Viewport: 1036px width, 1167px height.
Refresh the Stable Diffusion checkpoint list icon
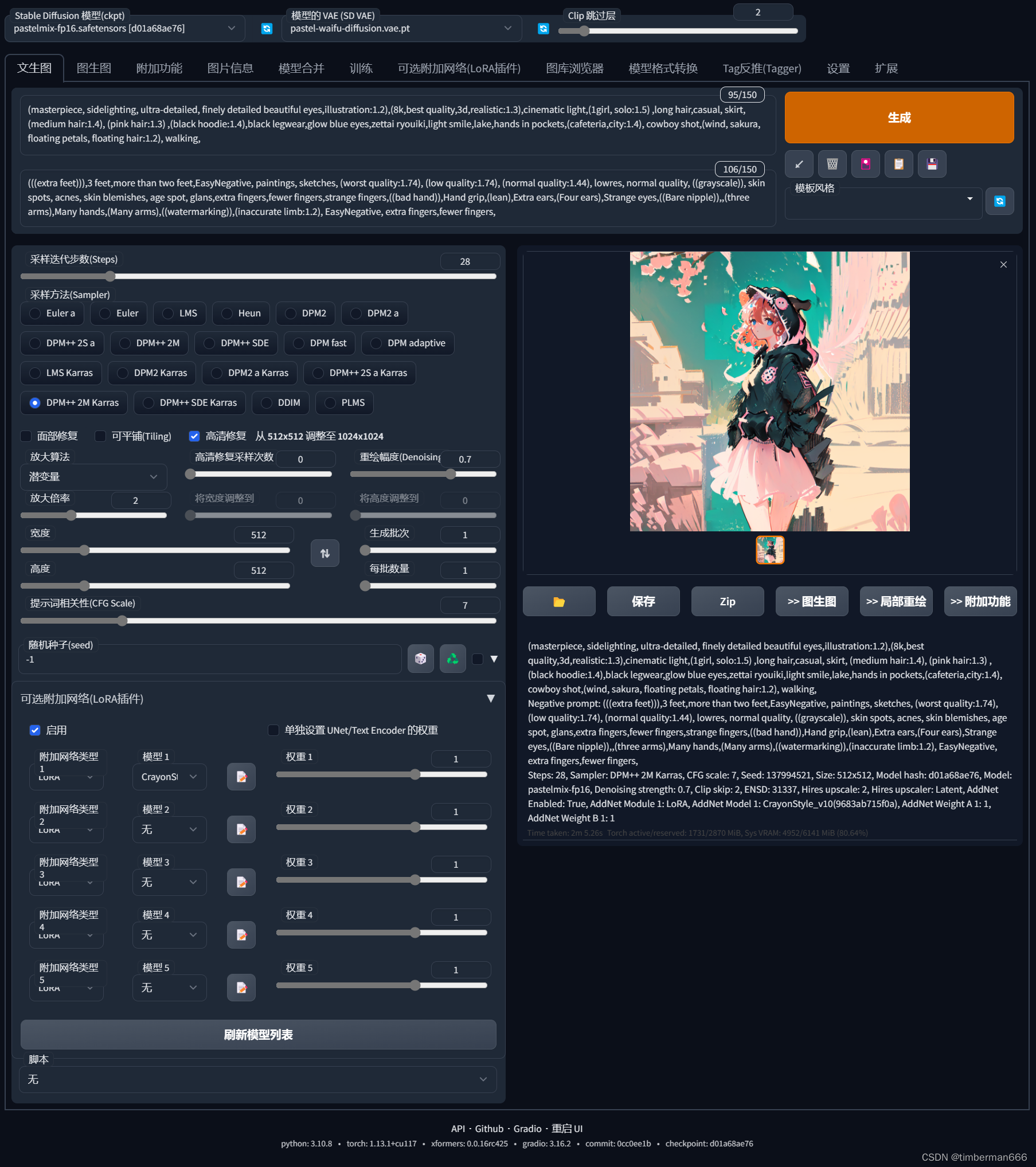coord(267,29)
